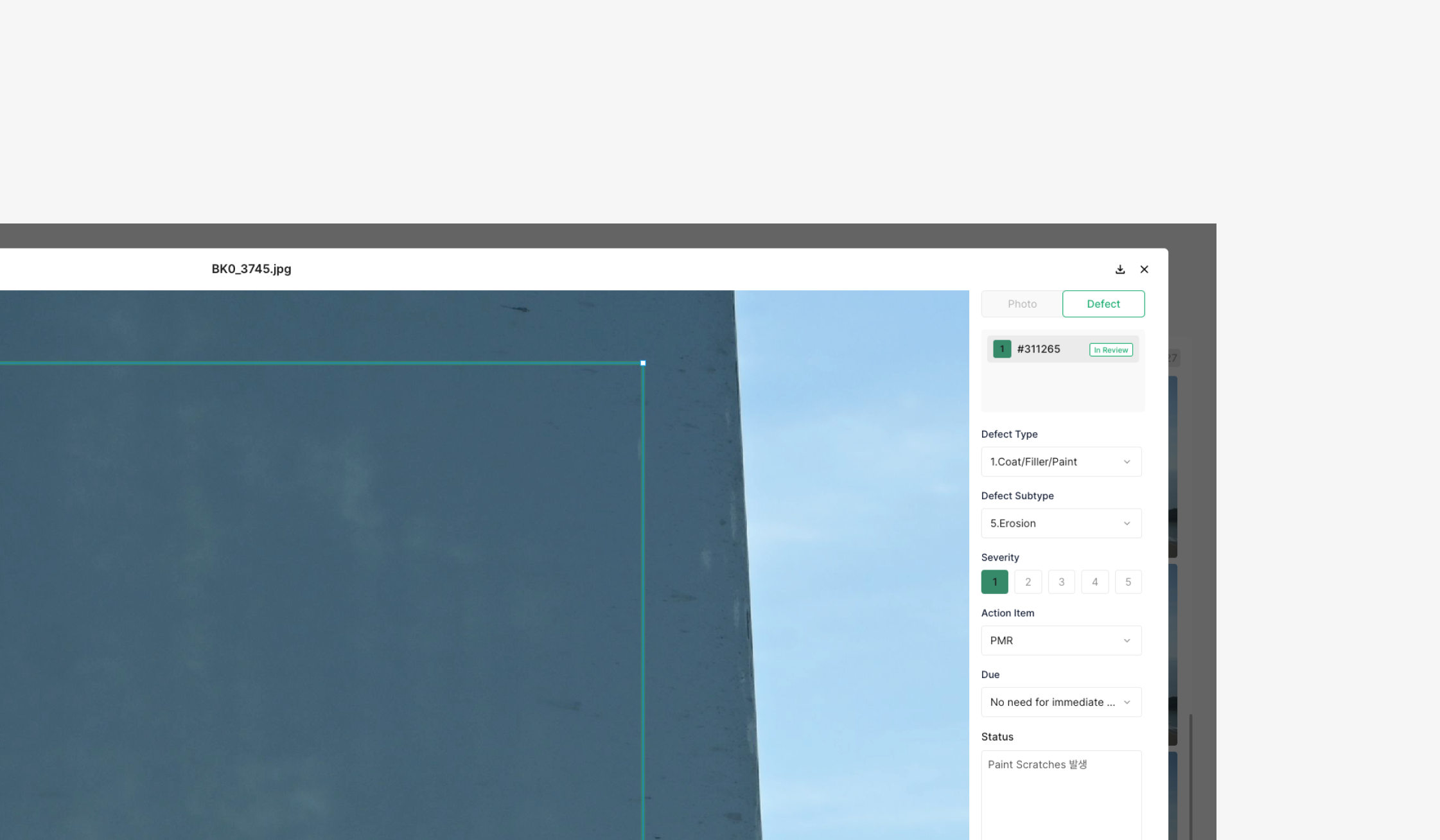Image resolution: width=1440 pixels, height=840 pixels.
Task: Click the Status text area
Action: coord(1060,795)
